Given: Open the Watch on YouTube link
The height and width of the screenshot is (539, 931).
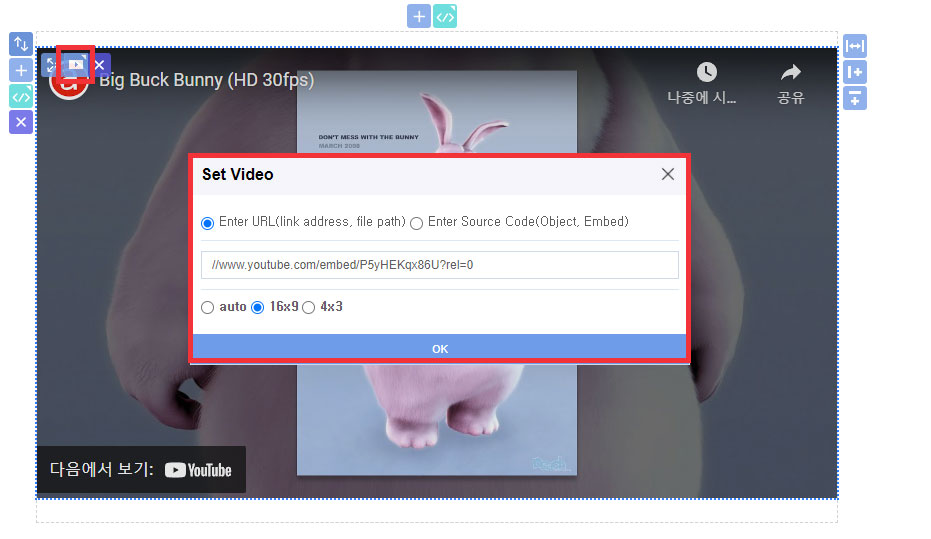Looking at the screenshot, I should coord(141,470).
